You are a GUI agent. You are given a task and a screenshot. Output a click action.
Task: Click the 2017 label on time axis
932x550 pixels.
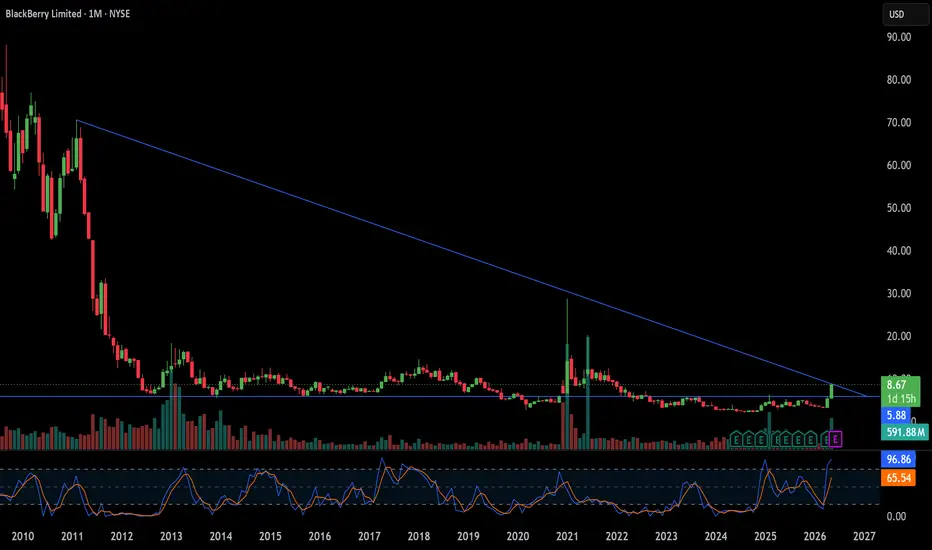pos(369,536)
